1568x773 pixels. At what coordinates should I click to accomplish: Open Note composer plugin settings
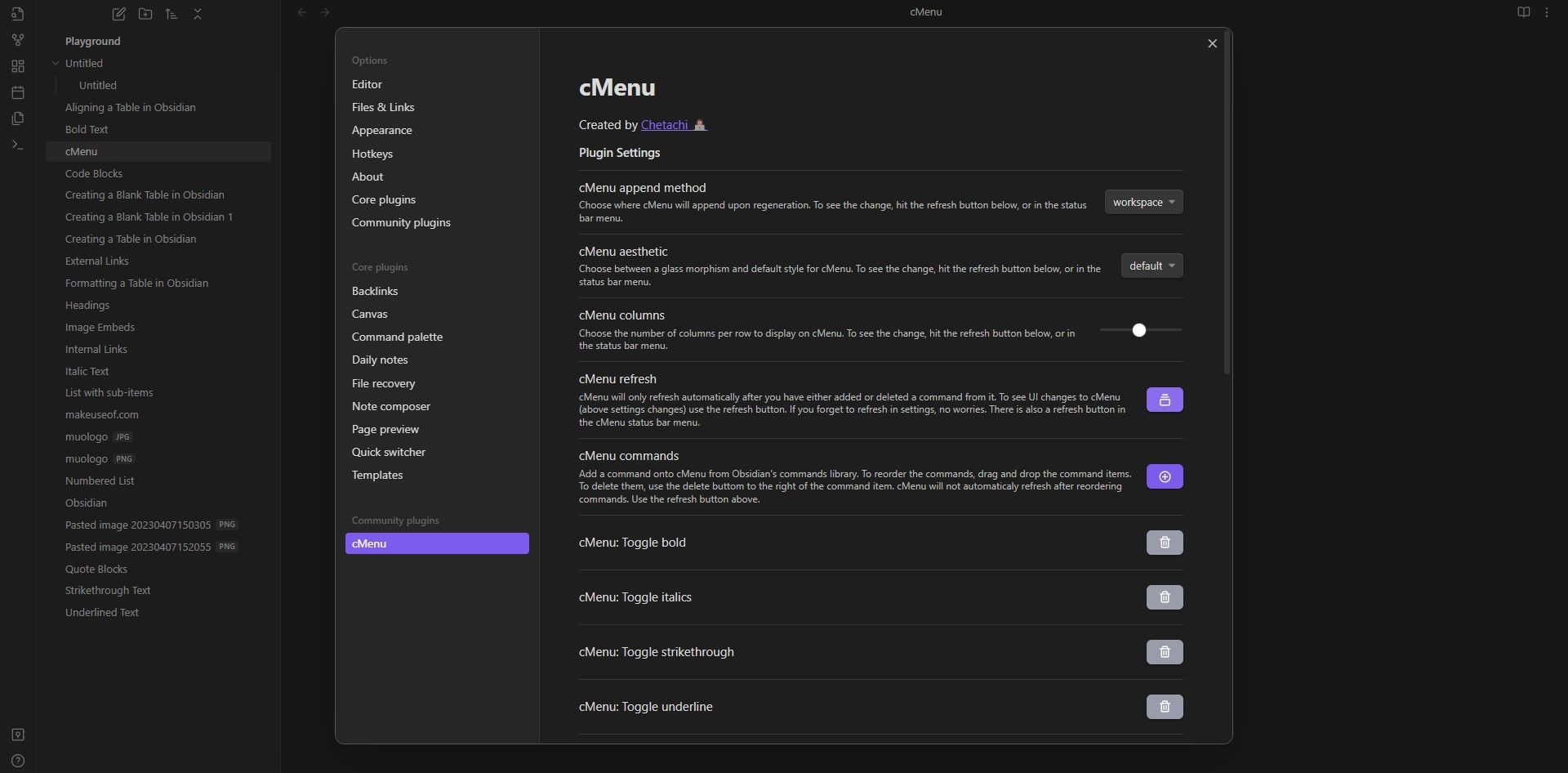point(437,406)
